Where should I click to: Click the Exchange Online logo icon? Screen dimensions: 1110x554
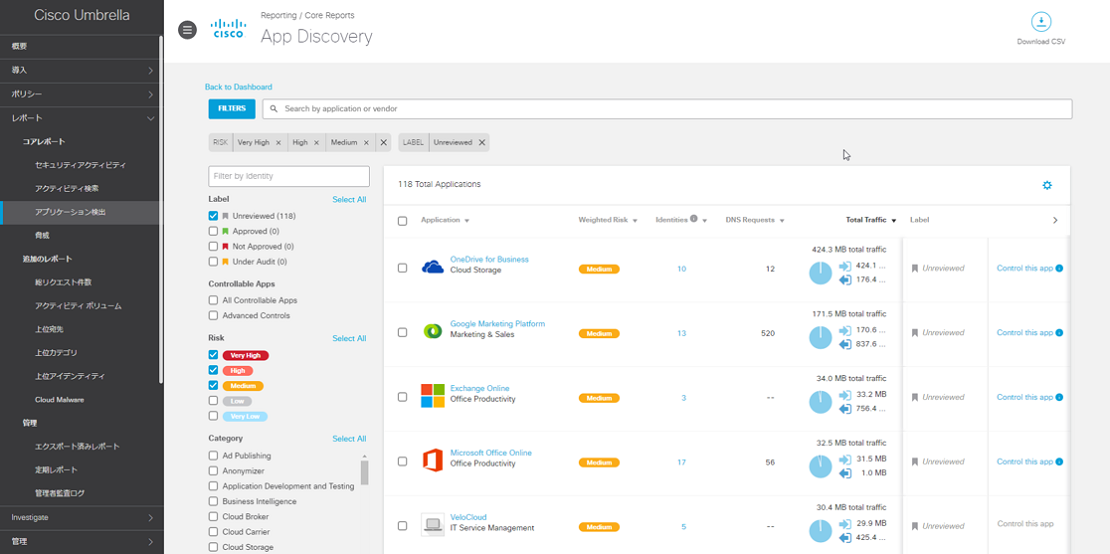click(432, 396)
